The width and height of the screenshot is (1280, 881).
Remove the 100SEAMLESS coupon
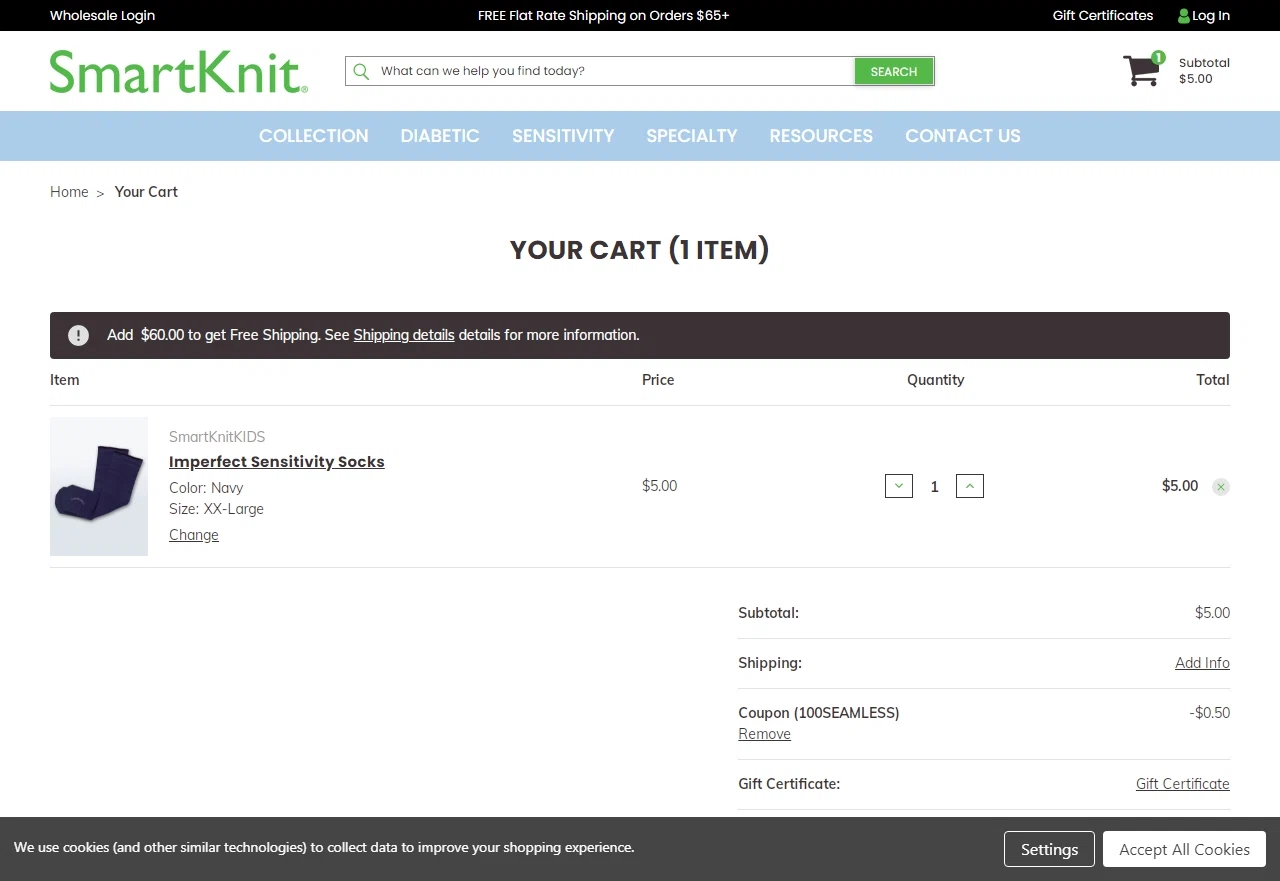click(x=764, y=734)
